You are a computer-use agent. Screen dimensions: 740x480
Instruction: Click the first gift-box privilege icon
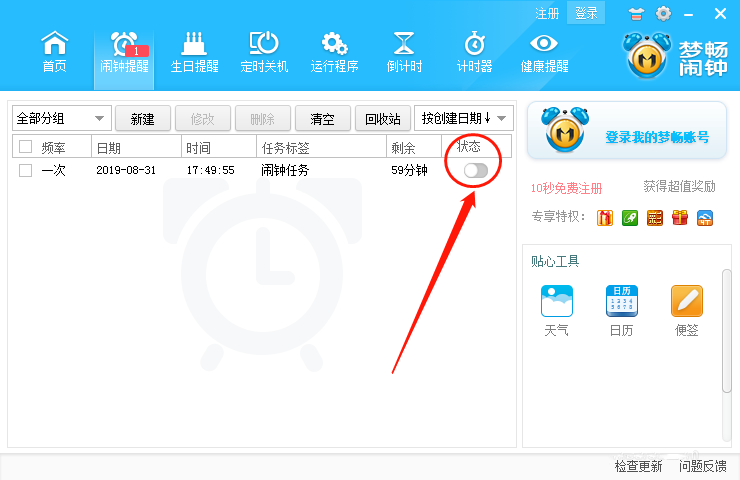[605, 218]
